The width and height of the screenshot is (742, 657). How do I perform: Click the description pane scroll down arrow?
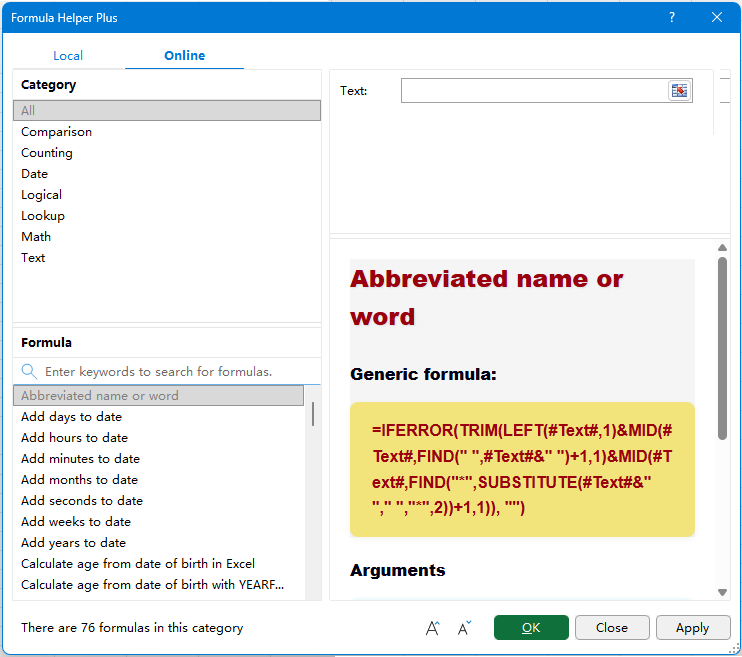(x=722, y=592)
